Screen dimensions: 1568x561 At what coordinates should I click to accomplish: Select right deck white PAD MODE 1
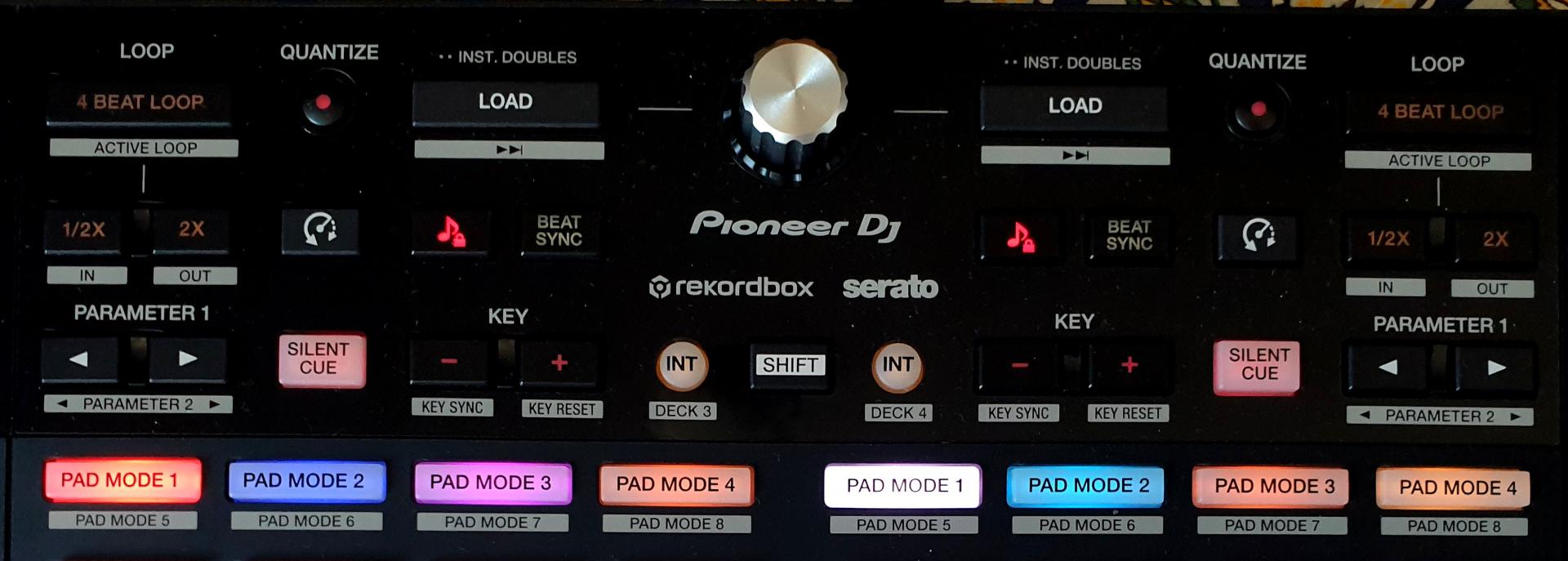click(x=902, y=486)
